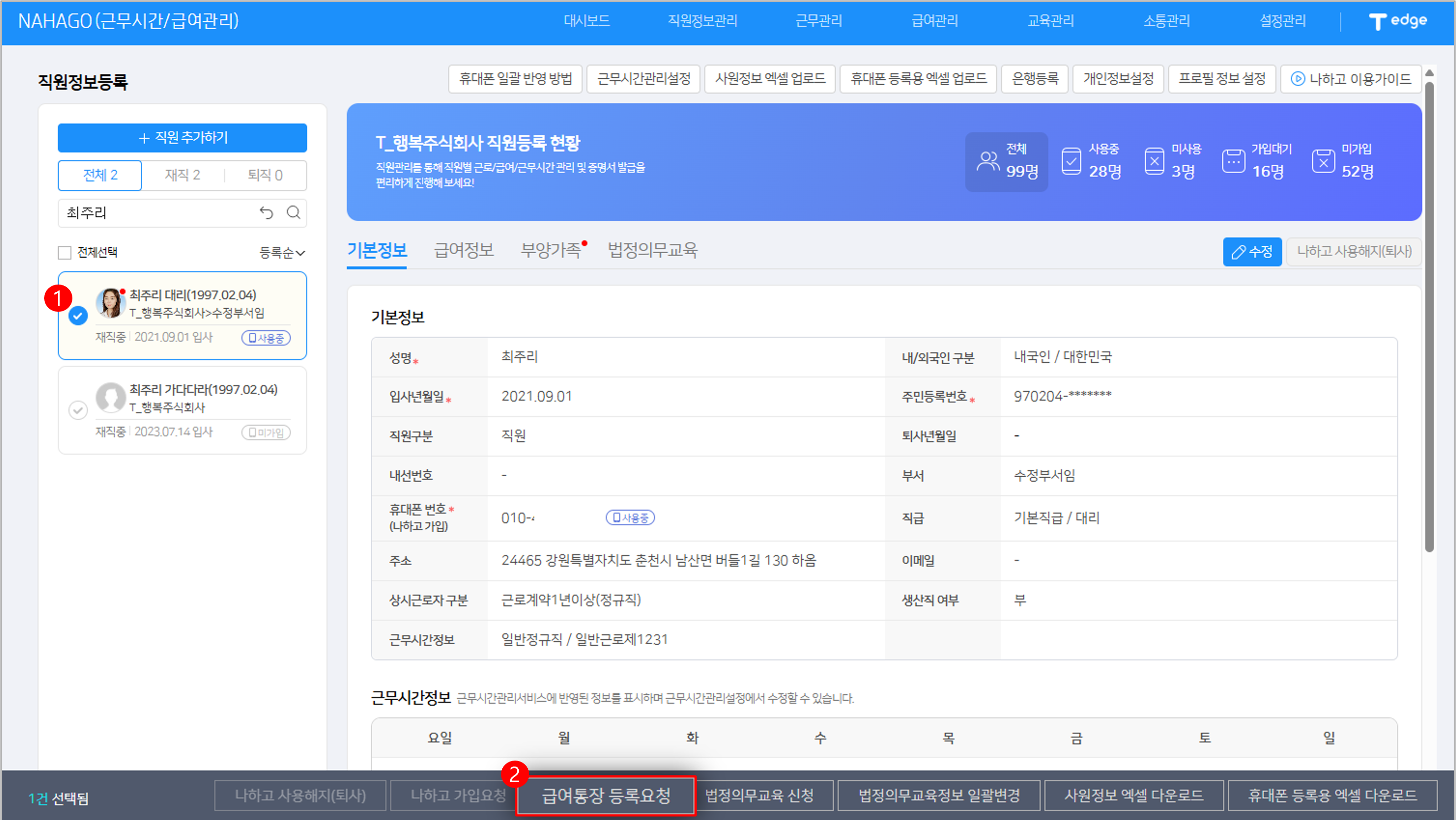The height and width of the screenshot is (820, 1456).
Task: Open 직원정보관리 menu
Action: coord(703,21)
